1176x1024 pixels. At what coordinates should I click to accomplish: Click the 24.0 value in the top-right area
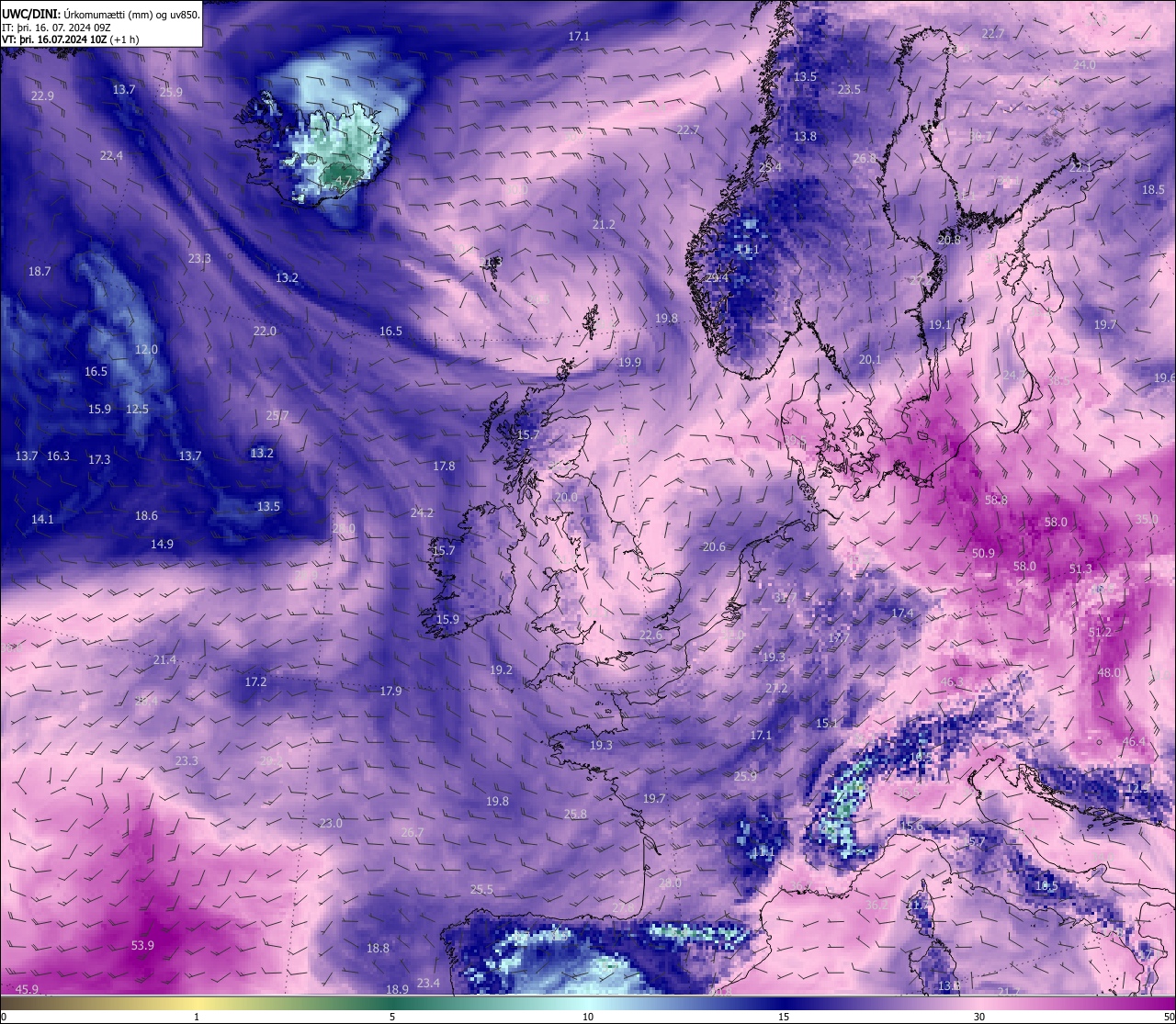1084,64
